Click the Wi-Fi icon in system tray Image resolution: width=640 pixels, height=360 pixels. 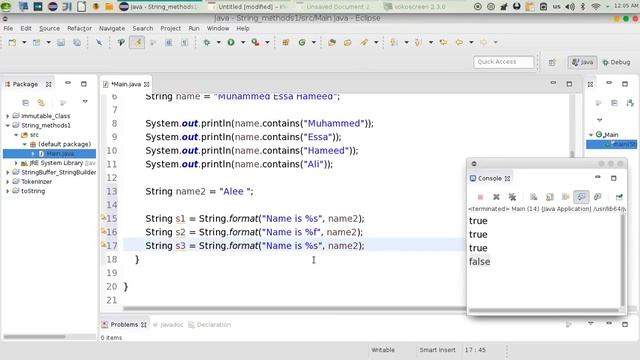(x=596, y=7)
